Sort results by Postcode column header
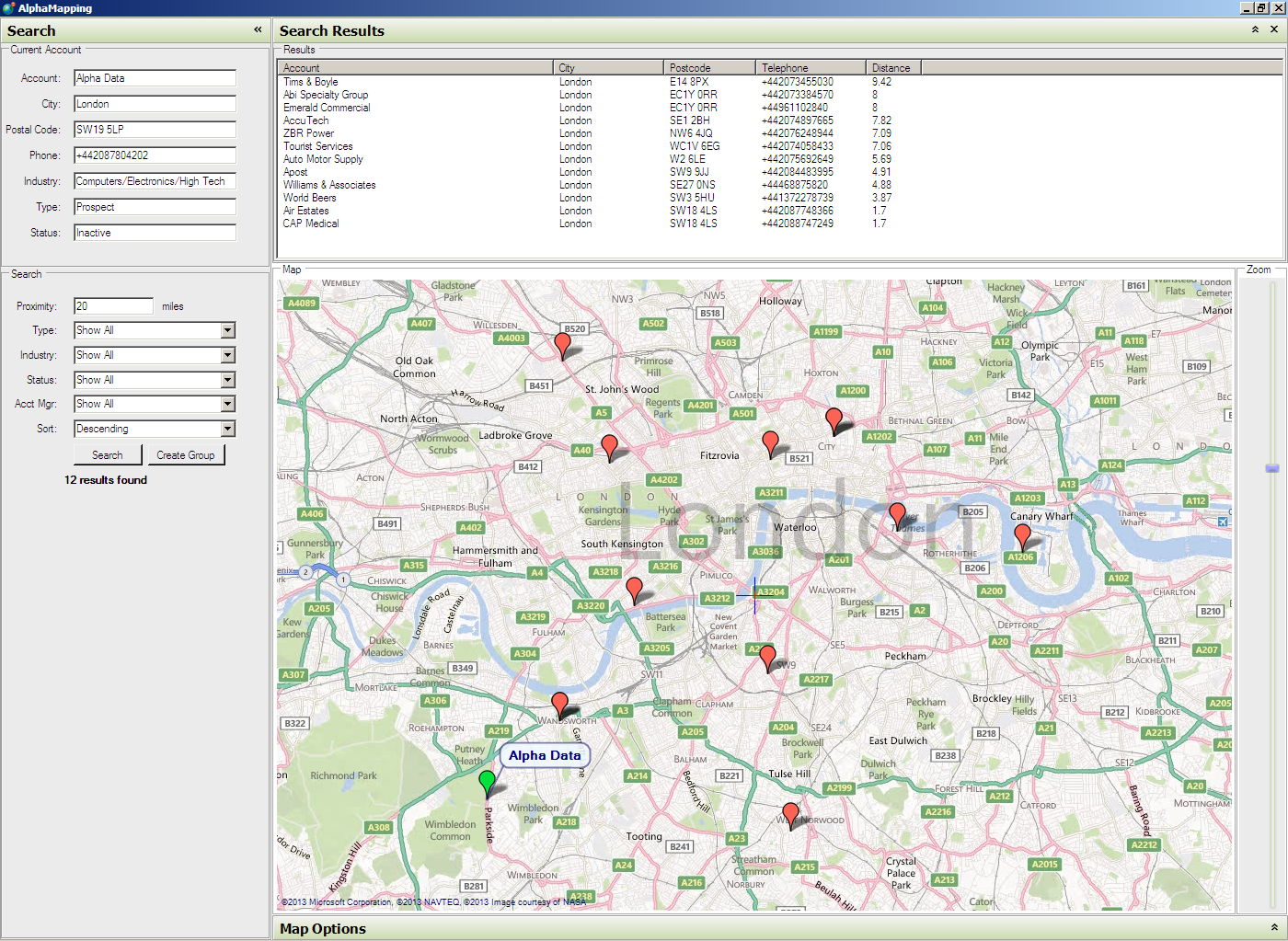This screenshot has height=941, width=1288. click(x=709, y=68)
